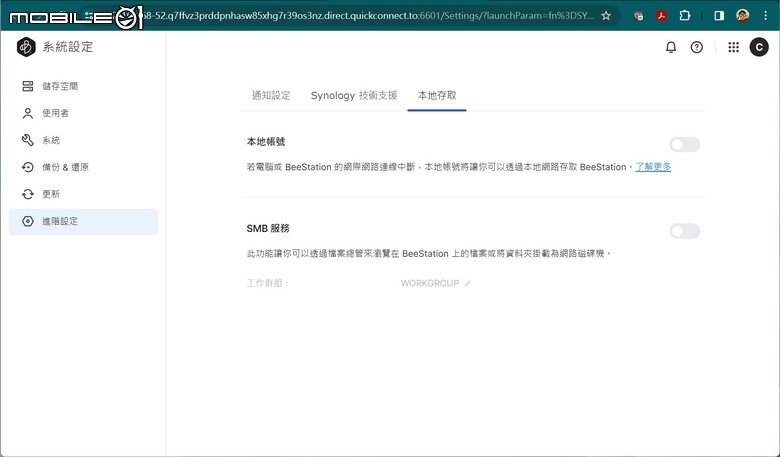Screen dimensions: 780x457
Task: Open the Chrome three-dot menu
Action: (766, 16)
